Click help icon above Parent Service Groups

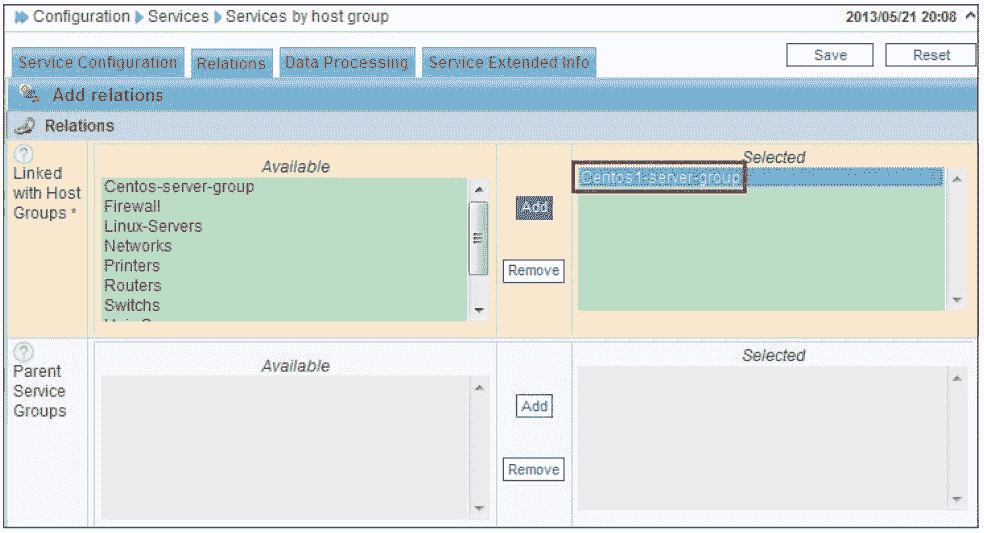pyautogui.click(x=24, y=352)
